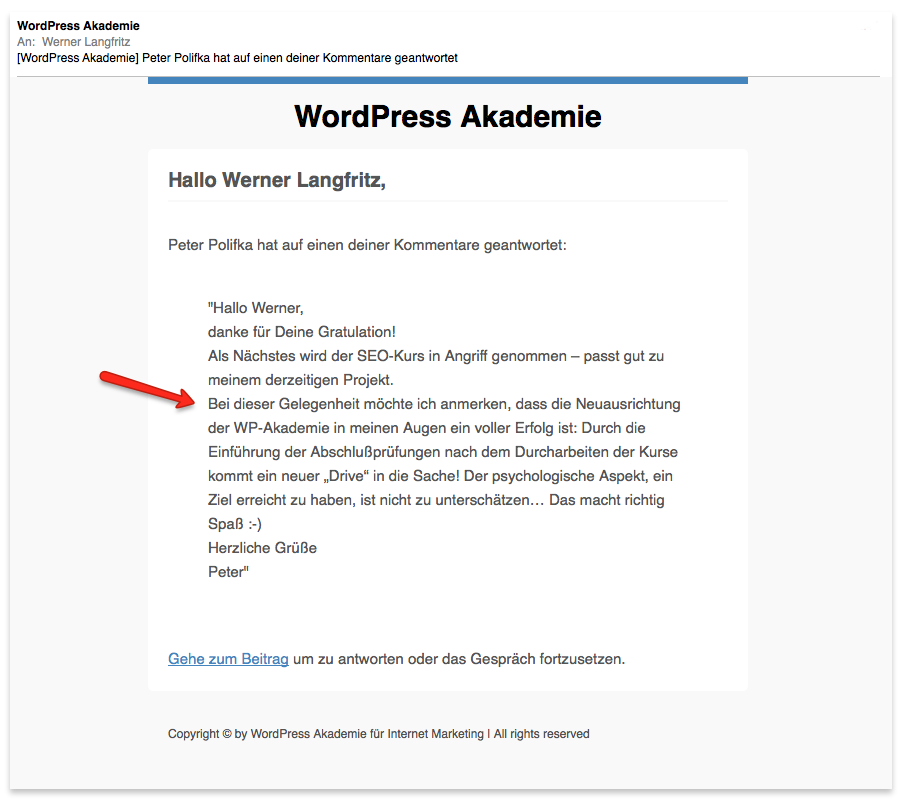Click line beginning 'kommt ein neuer „Drive“'
Image resolution: width=903 pixels, height=800 pixels.
click(441, 476)
